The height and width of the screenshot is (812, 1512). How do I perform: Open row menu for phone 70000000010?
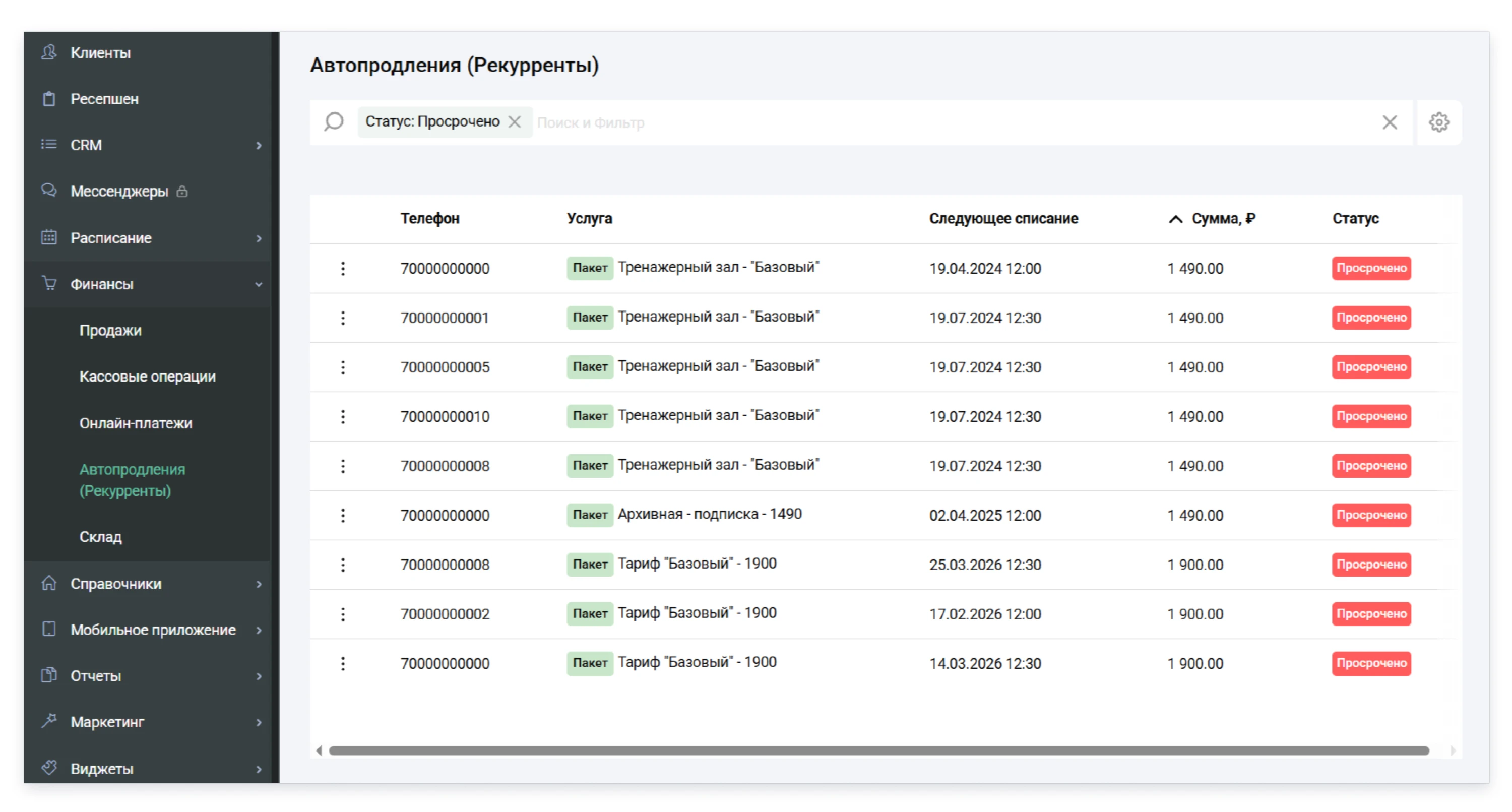pyautogui.click(x=343, y=416)
